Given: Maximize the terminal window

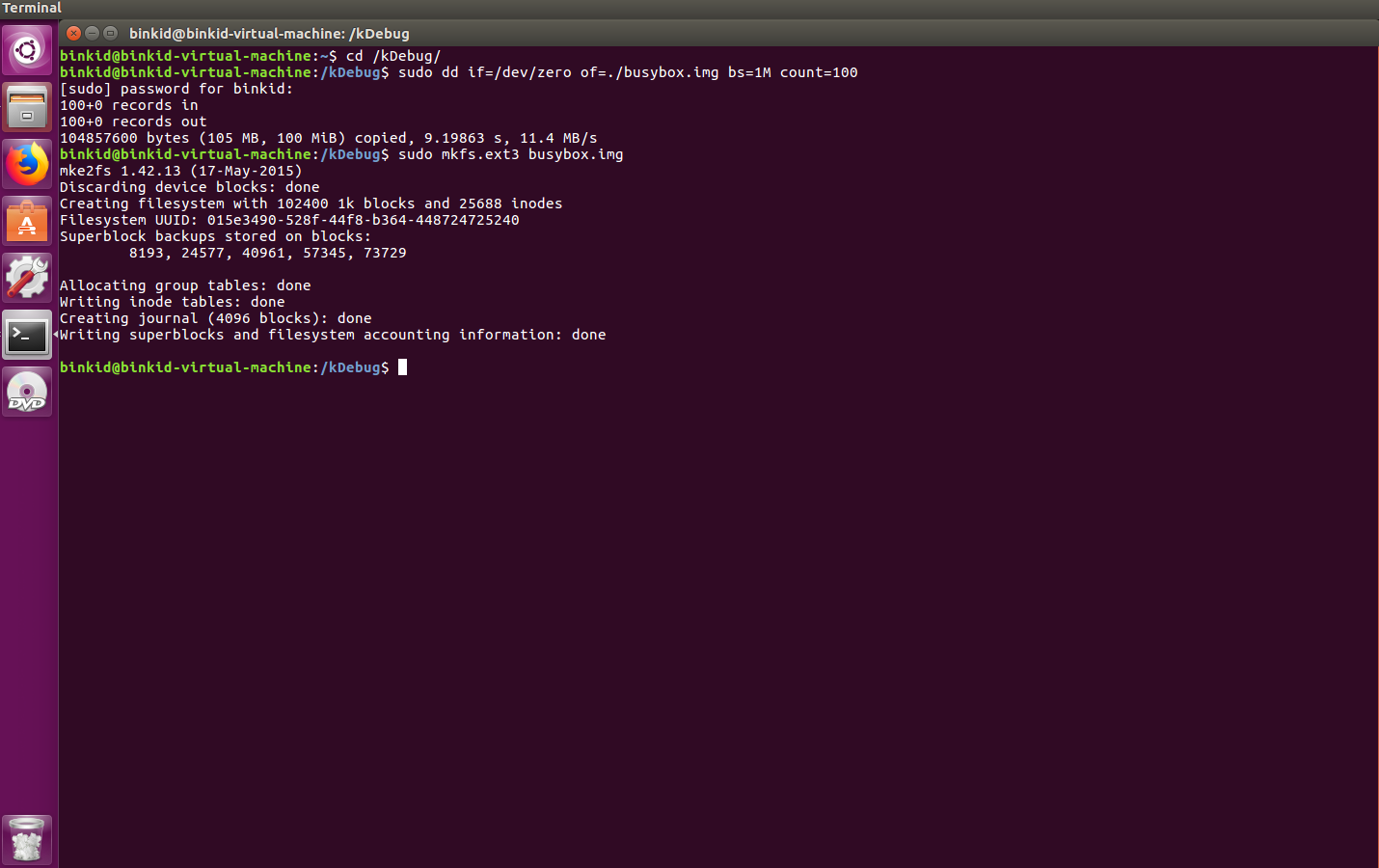Looking at the screenshot, I should [111, 33].
